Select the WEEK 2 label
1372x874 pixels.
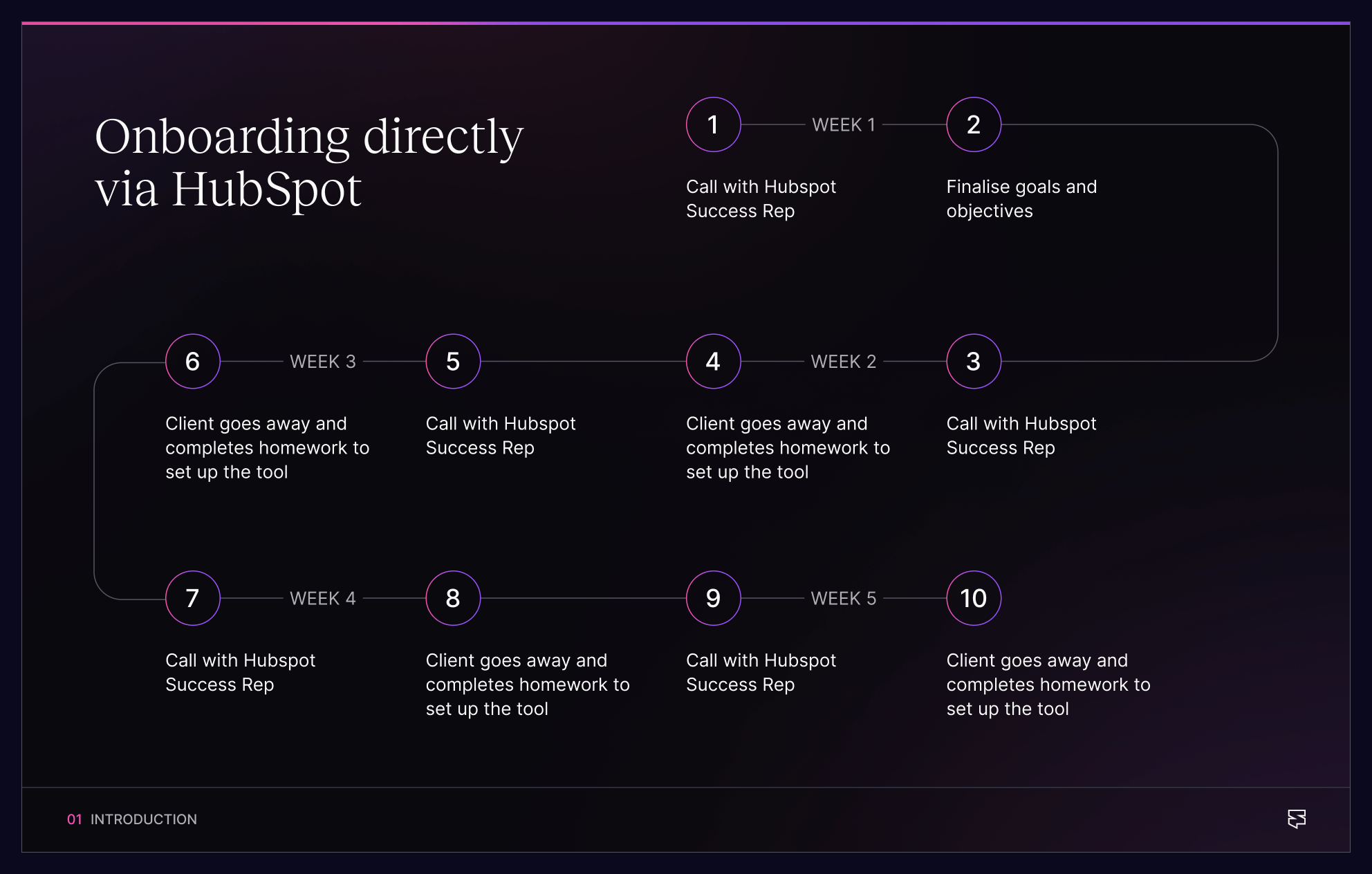[844, 362]
